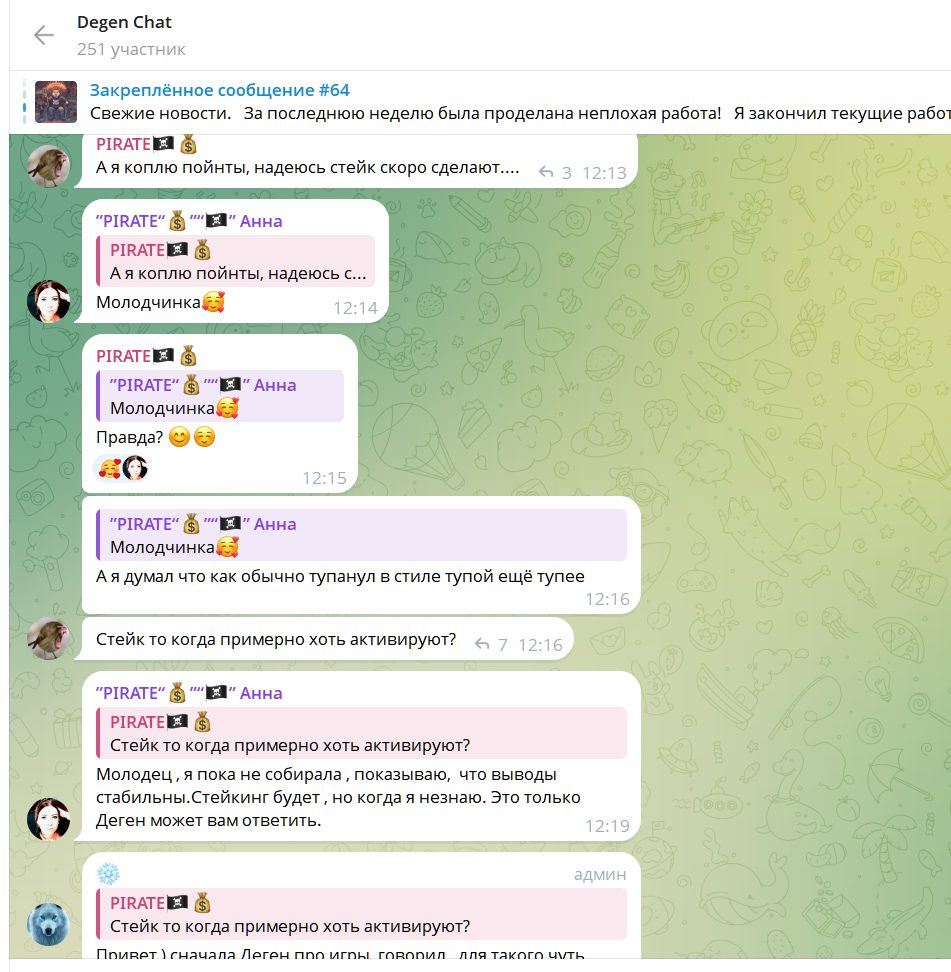Open PIRATE sender name above "Правда?"
The height and width of the screenshot is (972, 951).
tap(146, 356)
